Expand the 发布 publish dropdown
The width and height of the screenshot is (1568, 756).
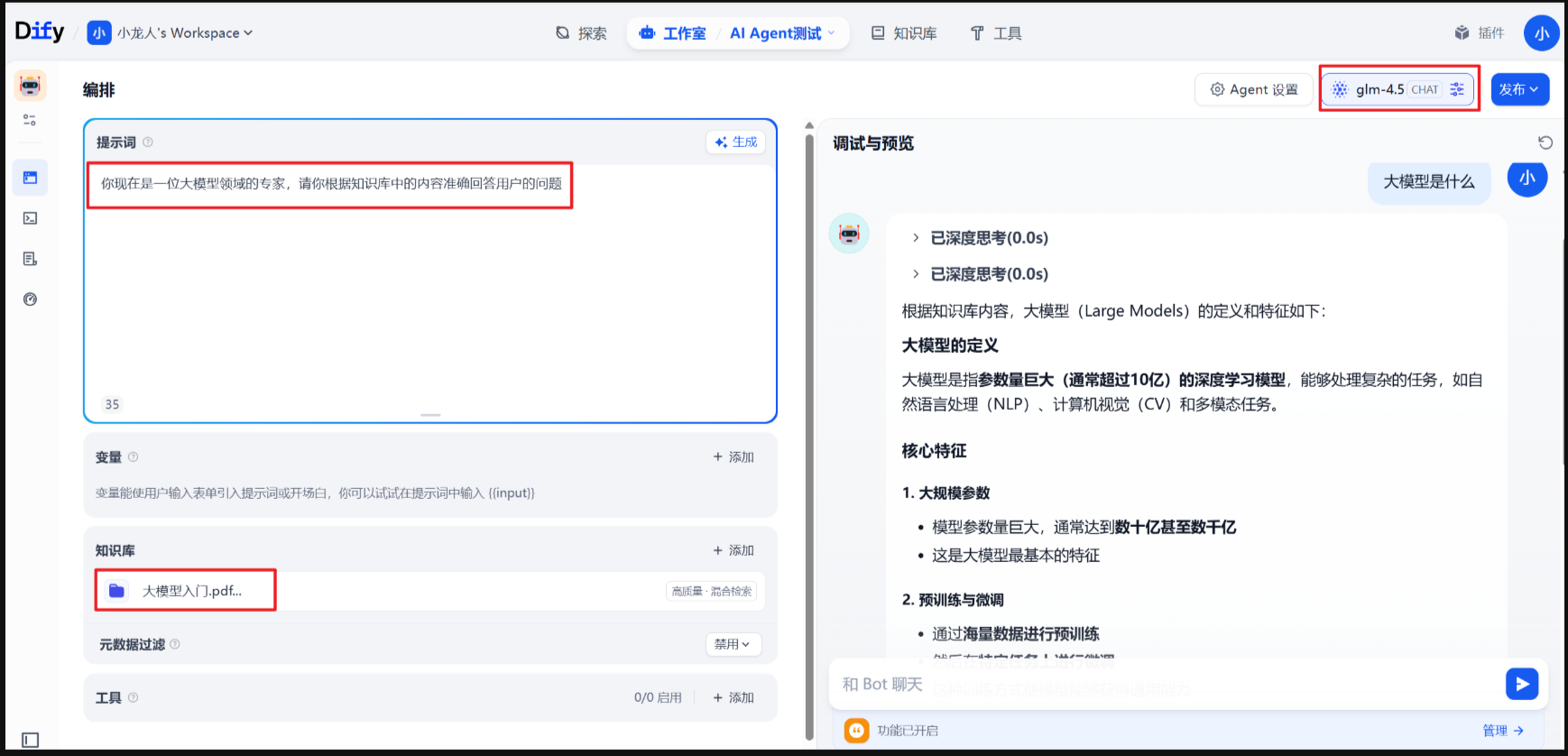point(1520,89)
